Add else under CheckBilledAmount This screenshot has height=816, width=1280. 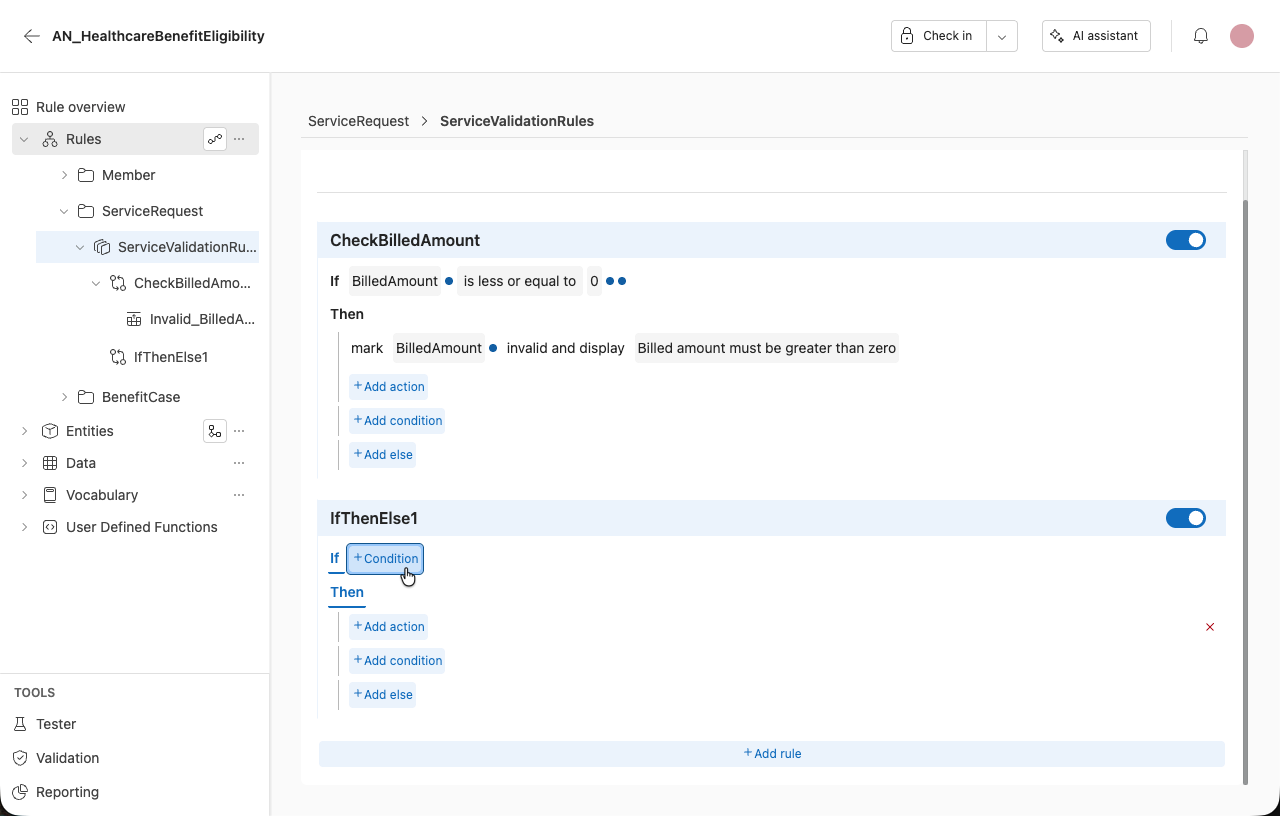point(382,455)
